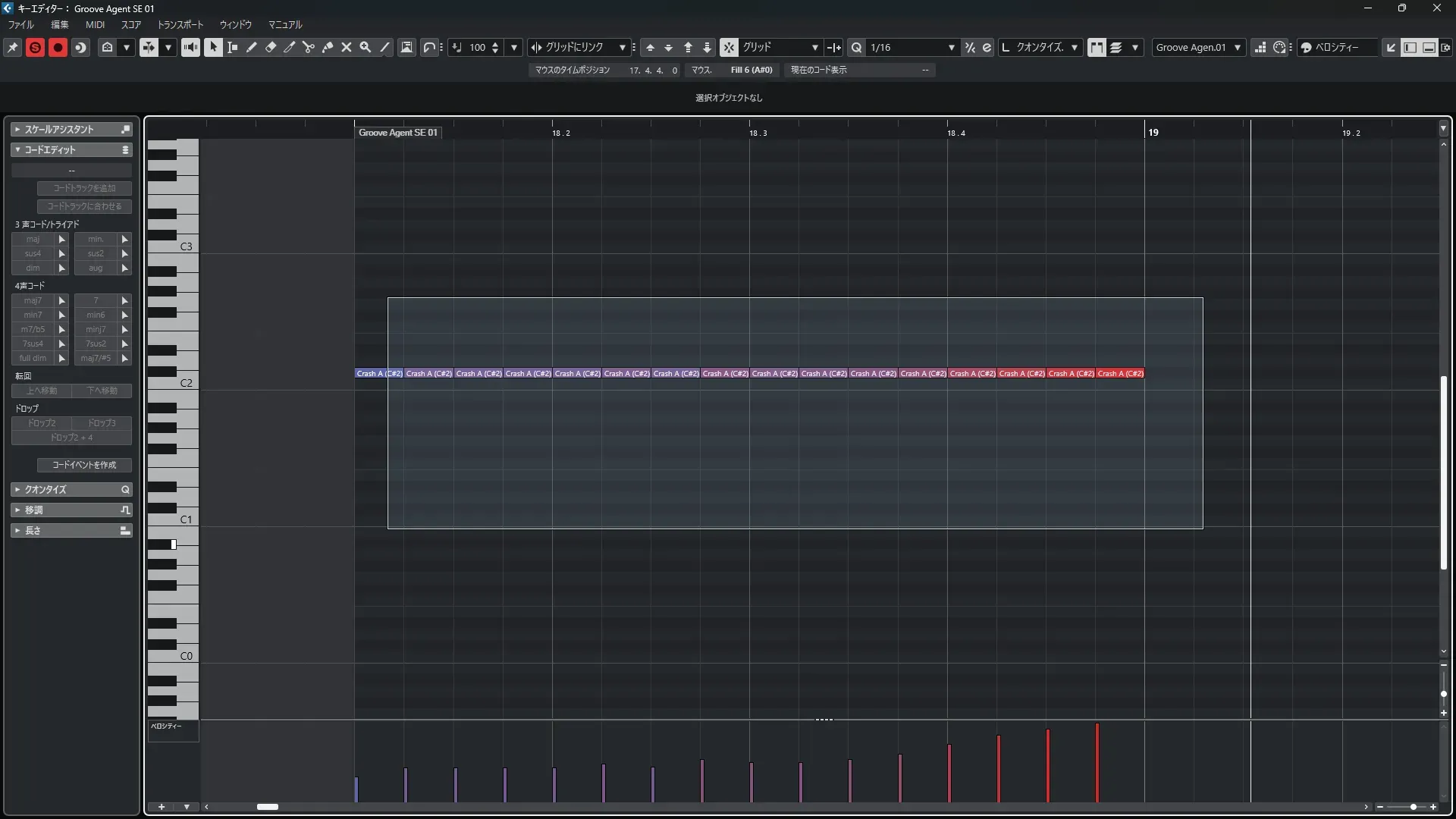
Task: Adjust the horizontal zoom slider handle
Action: 1413,807
